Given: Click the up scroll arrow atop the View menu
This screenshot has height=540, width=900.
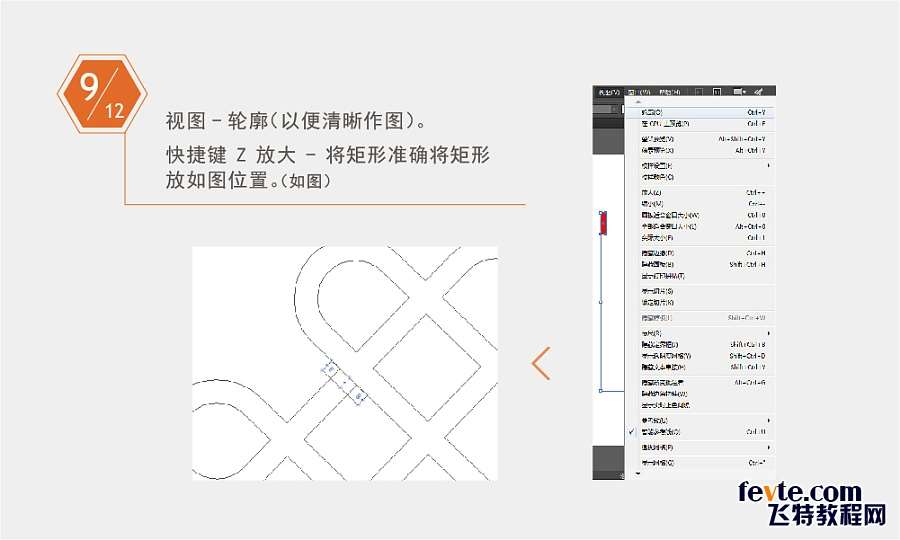Looking at the screenshot, I should 637,102.
